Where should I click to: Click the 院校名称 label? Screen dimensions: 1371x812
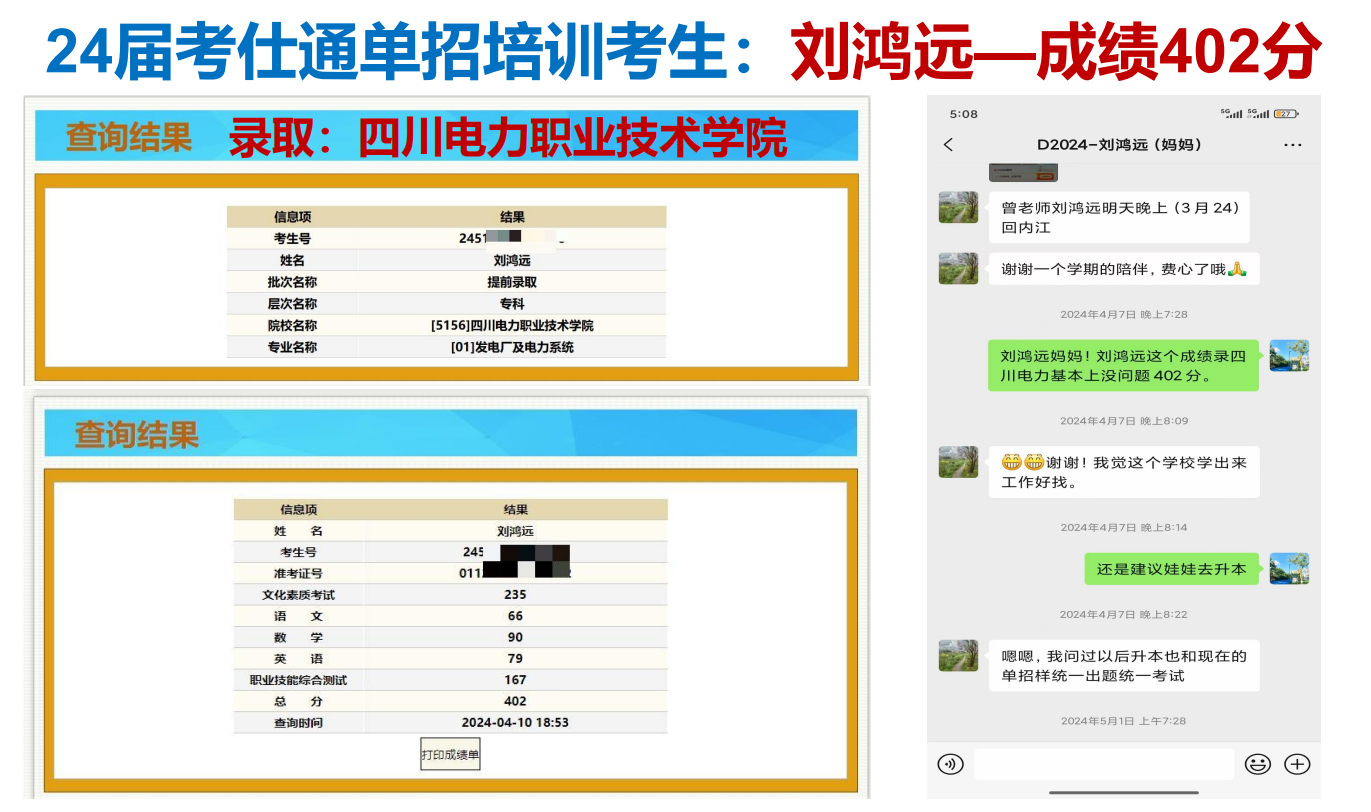tap(292, 326)
